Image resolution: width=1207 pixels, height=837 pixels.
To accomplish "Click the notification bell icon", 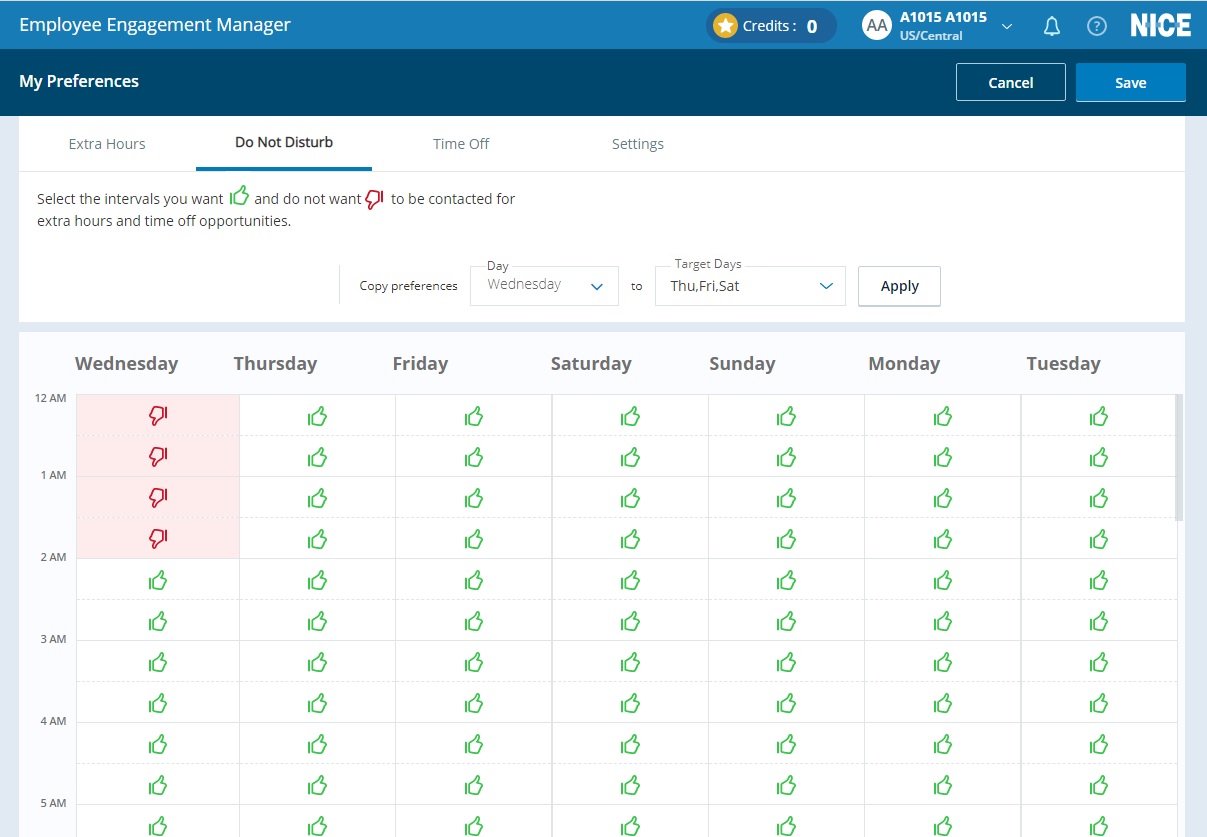I will tap(1051, 27).
